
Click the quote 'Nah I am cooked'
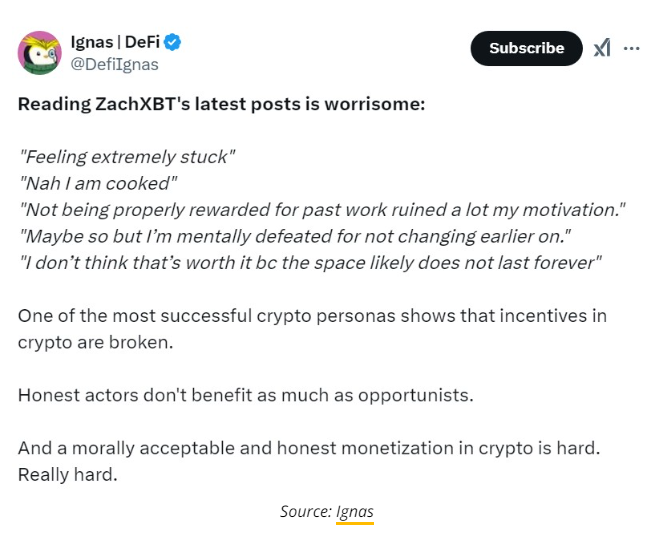pos(98,184)
